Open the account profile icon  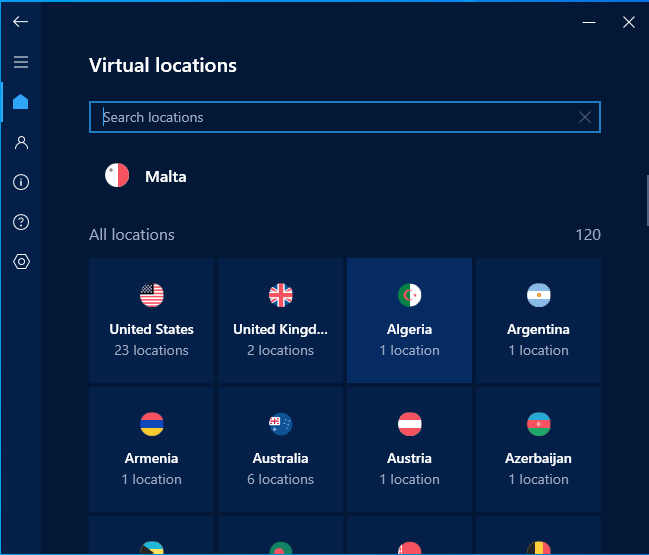click(x=21, y=142)
